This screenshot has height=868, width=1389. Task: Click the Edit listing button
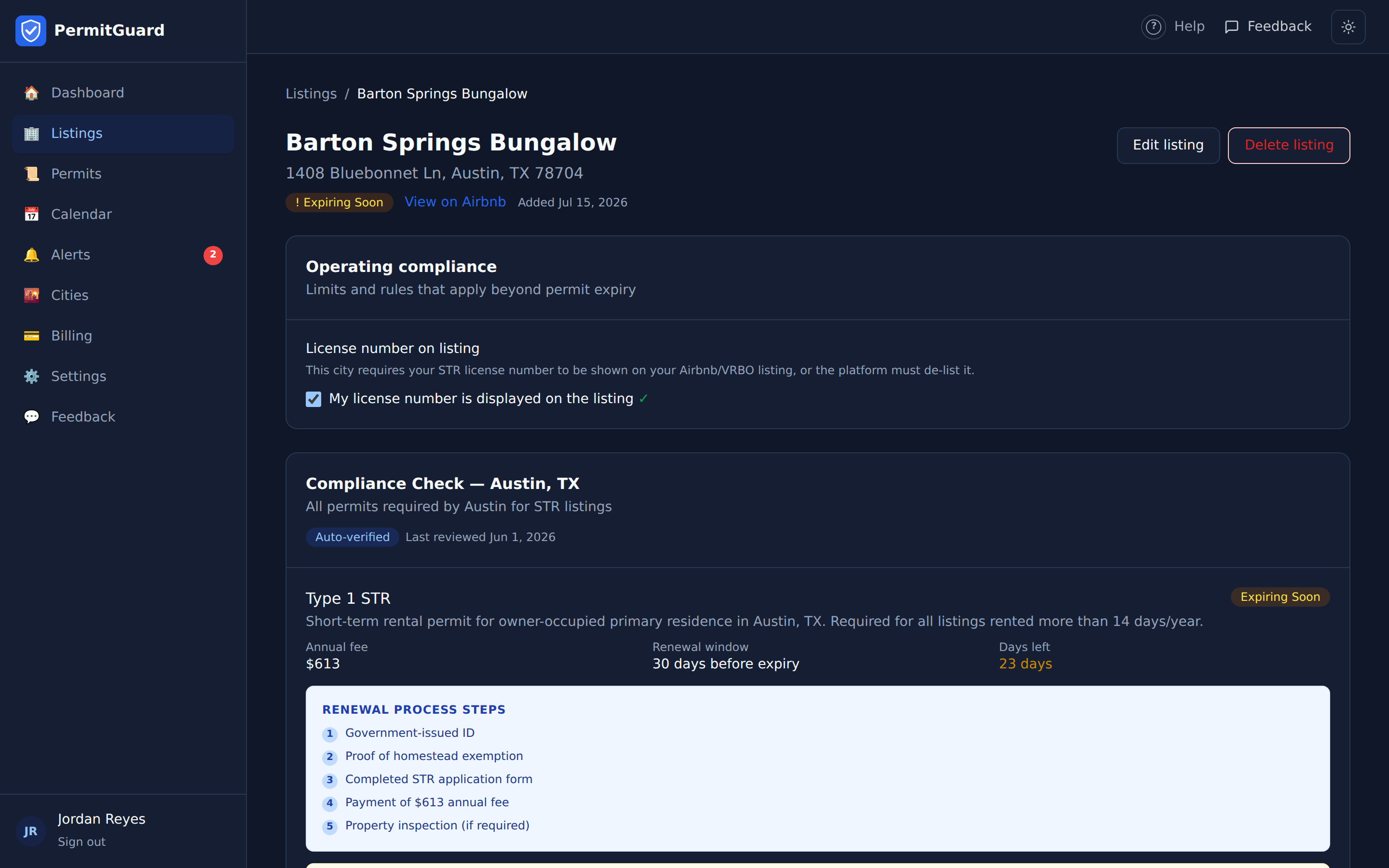pyautogui.click(x=1168, y=145)
